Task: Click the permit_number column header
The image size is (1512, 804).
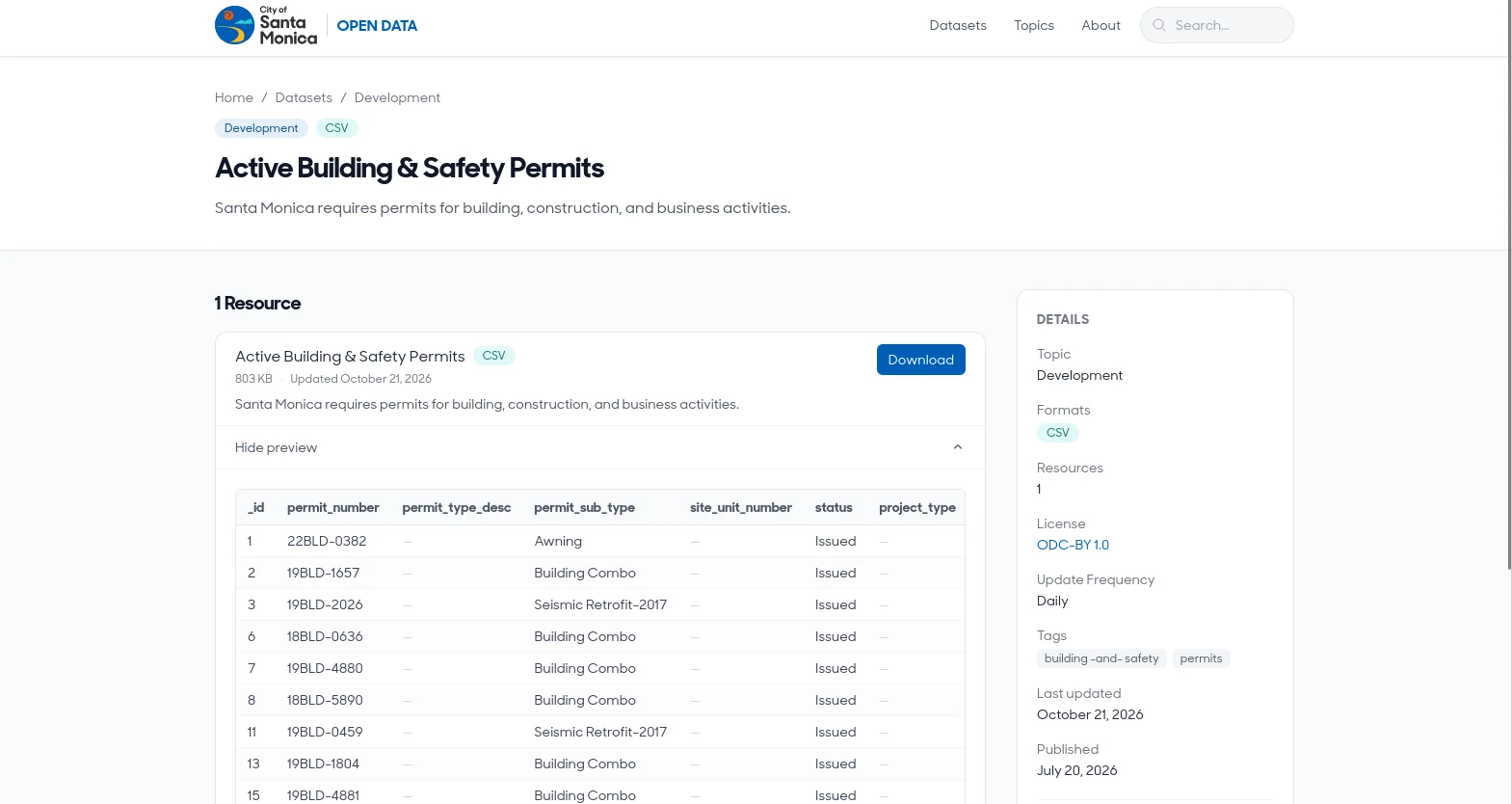Action: coord(332,508)
